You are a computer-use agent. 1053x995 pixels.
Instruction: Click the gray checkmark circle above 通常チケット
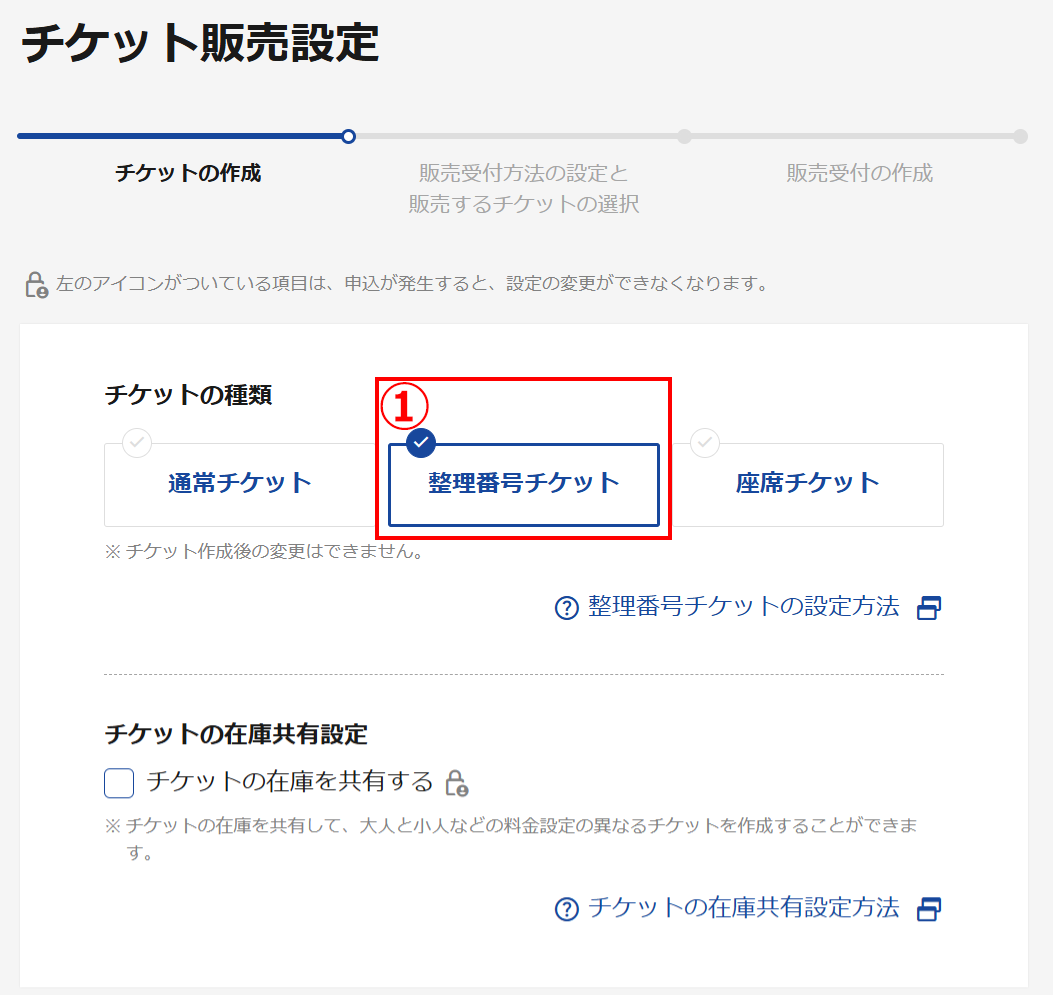pyautogui.click(x=136, y=443)
